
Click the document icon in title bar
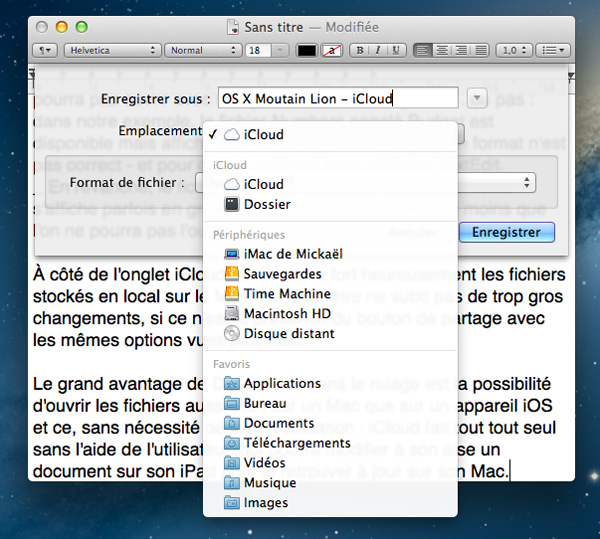click(x=233, y=27)
